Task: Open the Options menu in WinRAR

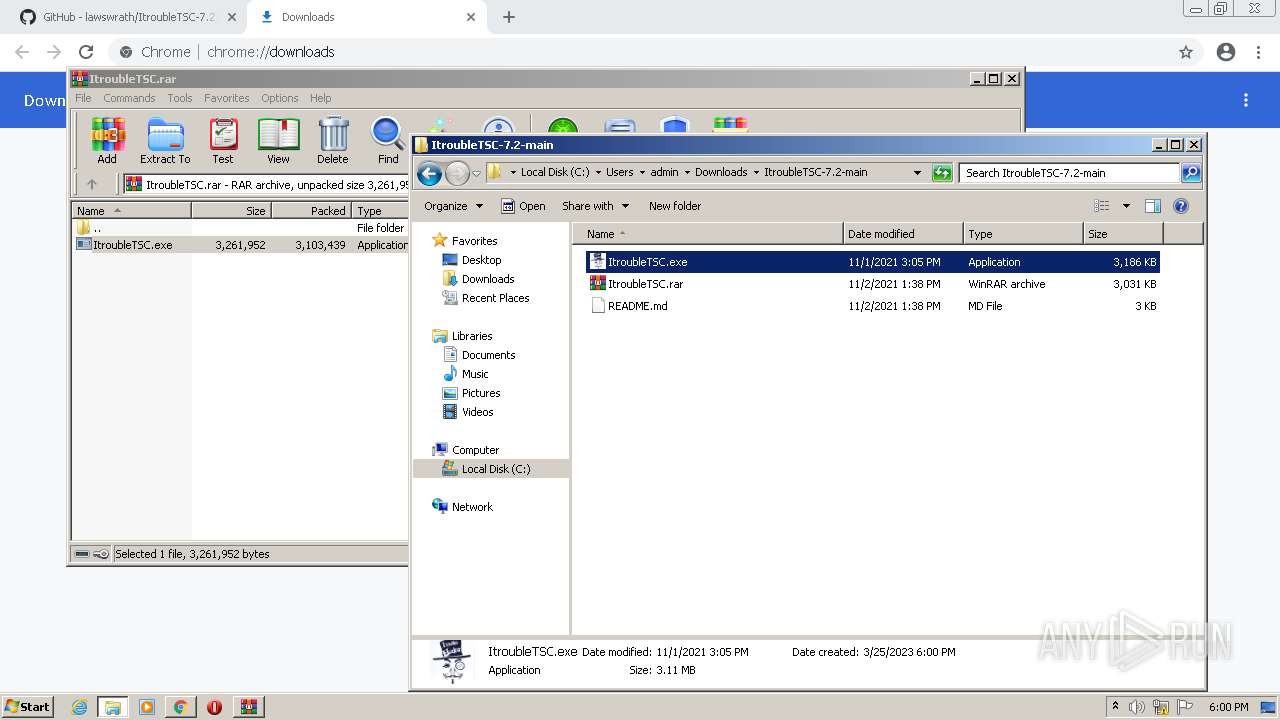Action: coord(280,98)
